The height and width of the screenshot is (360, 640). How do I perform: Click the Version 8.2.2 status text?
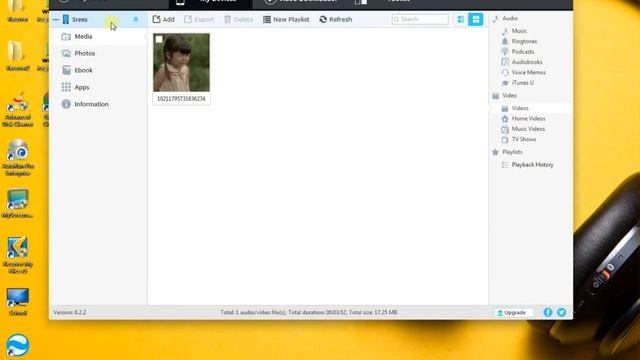69,313
